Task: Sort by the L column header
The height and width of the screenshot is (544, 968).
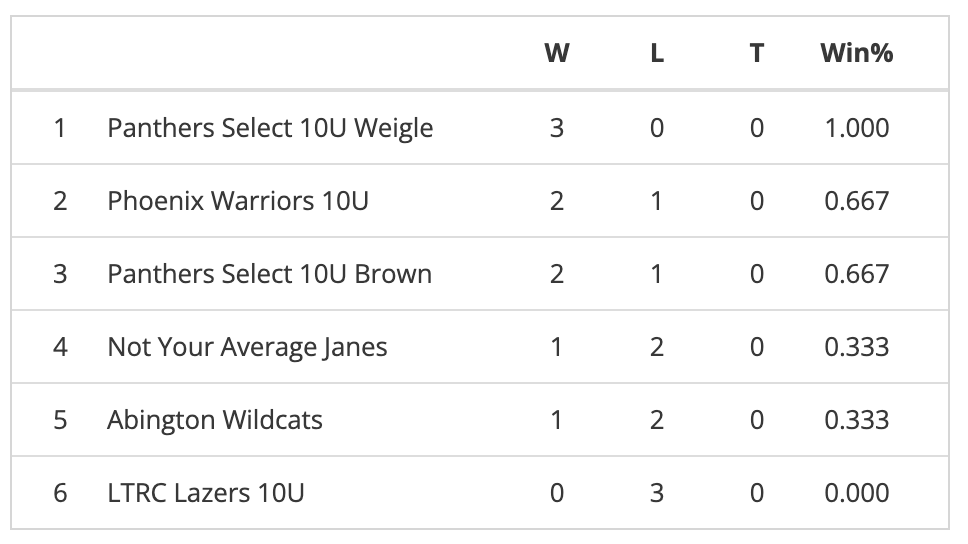Action: pyautogui.click(x=657, y=53)
